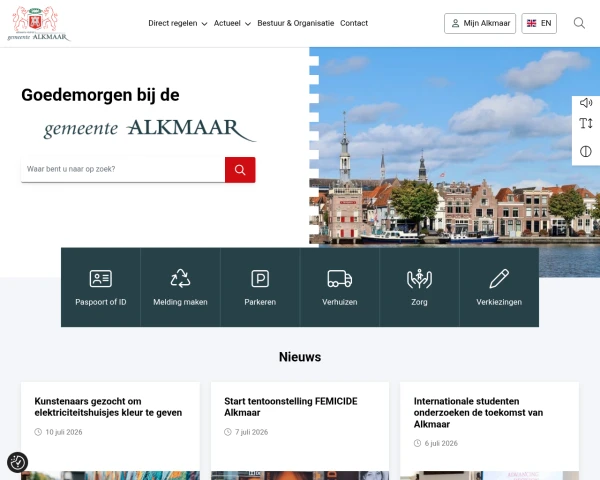Image resolution: width=600 pixels, height=480 pixels.
Task: Toggle high contrast mode icon
Action: click(x=585, y=151)
